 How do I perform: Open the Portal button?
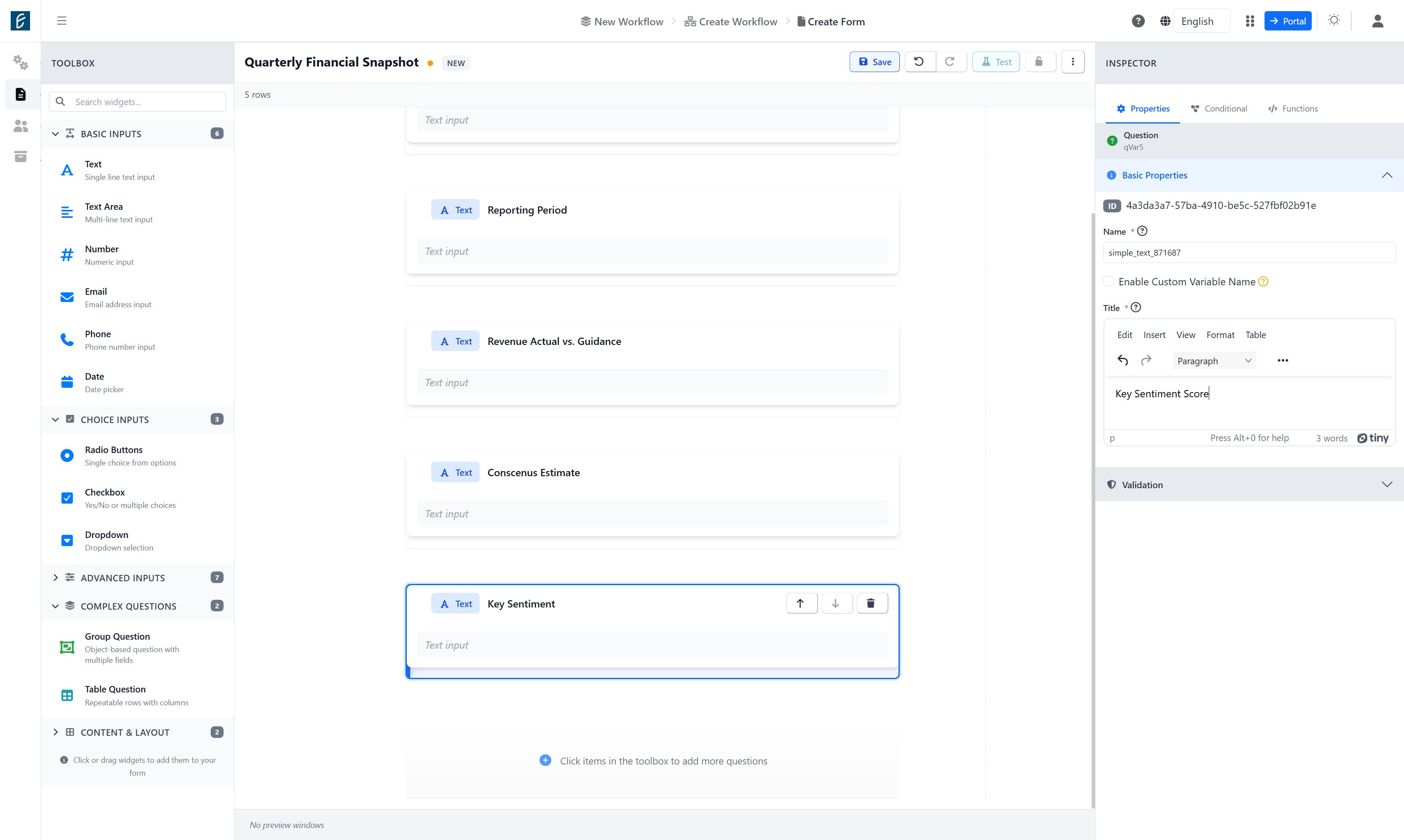point(1287,21)
